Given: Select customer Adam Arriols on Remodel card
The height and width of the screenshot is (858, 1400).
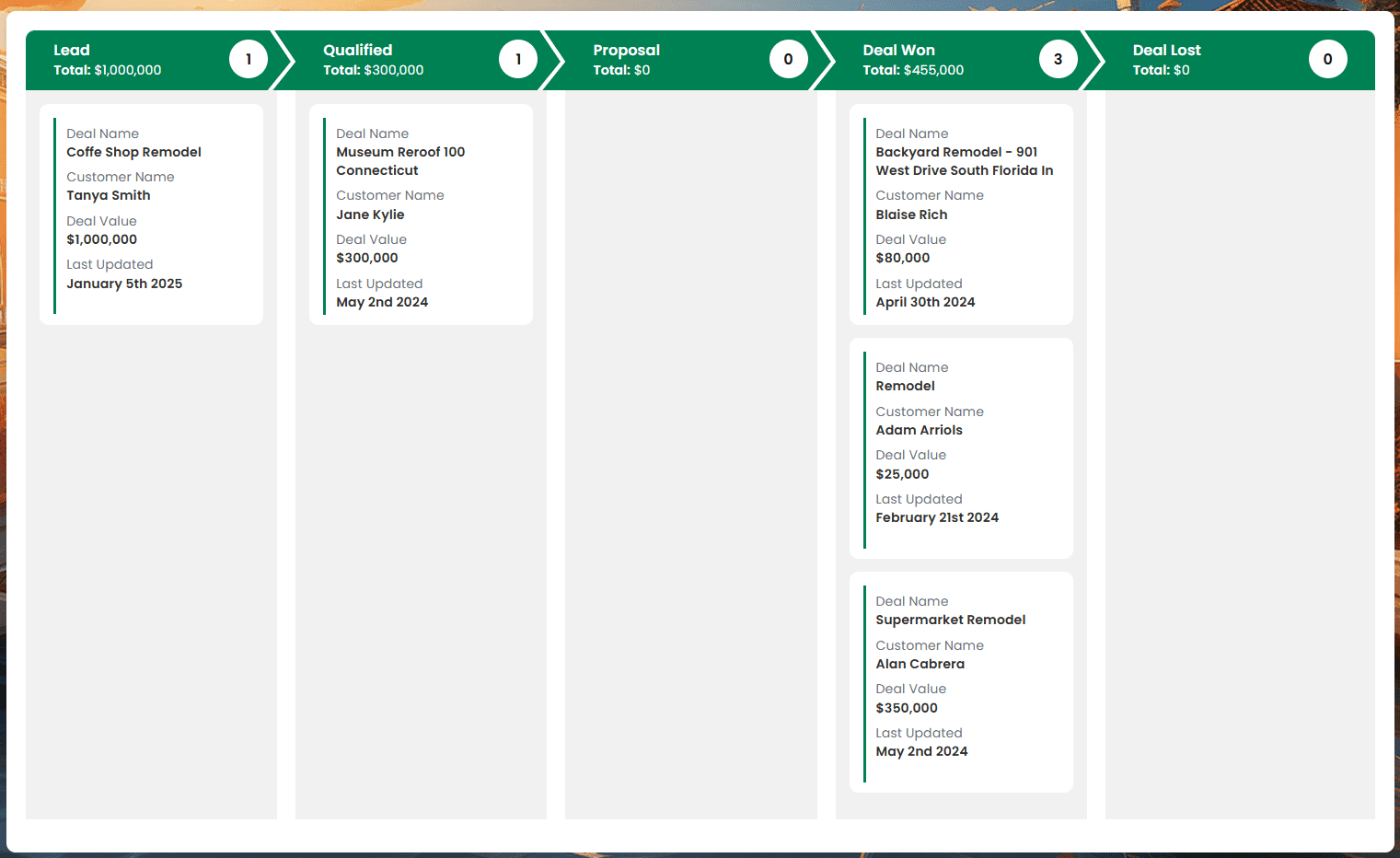Looking at the screenshot, I should coord(919,431).
